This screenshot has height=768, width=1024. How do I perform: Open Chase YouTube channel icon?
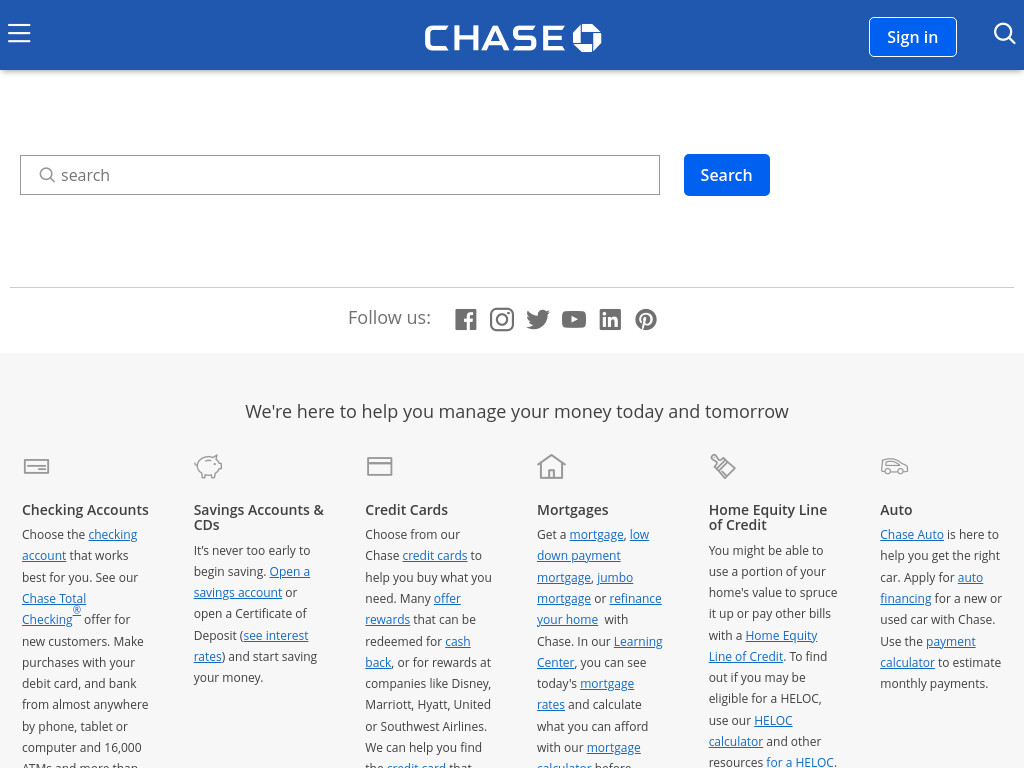(573, 319)
